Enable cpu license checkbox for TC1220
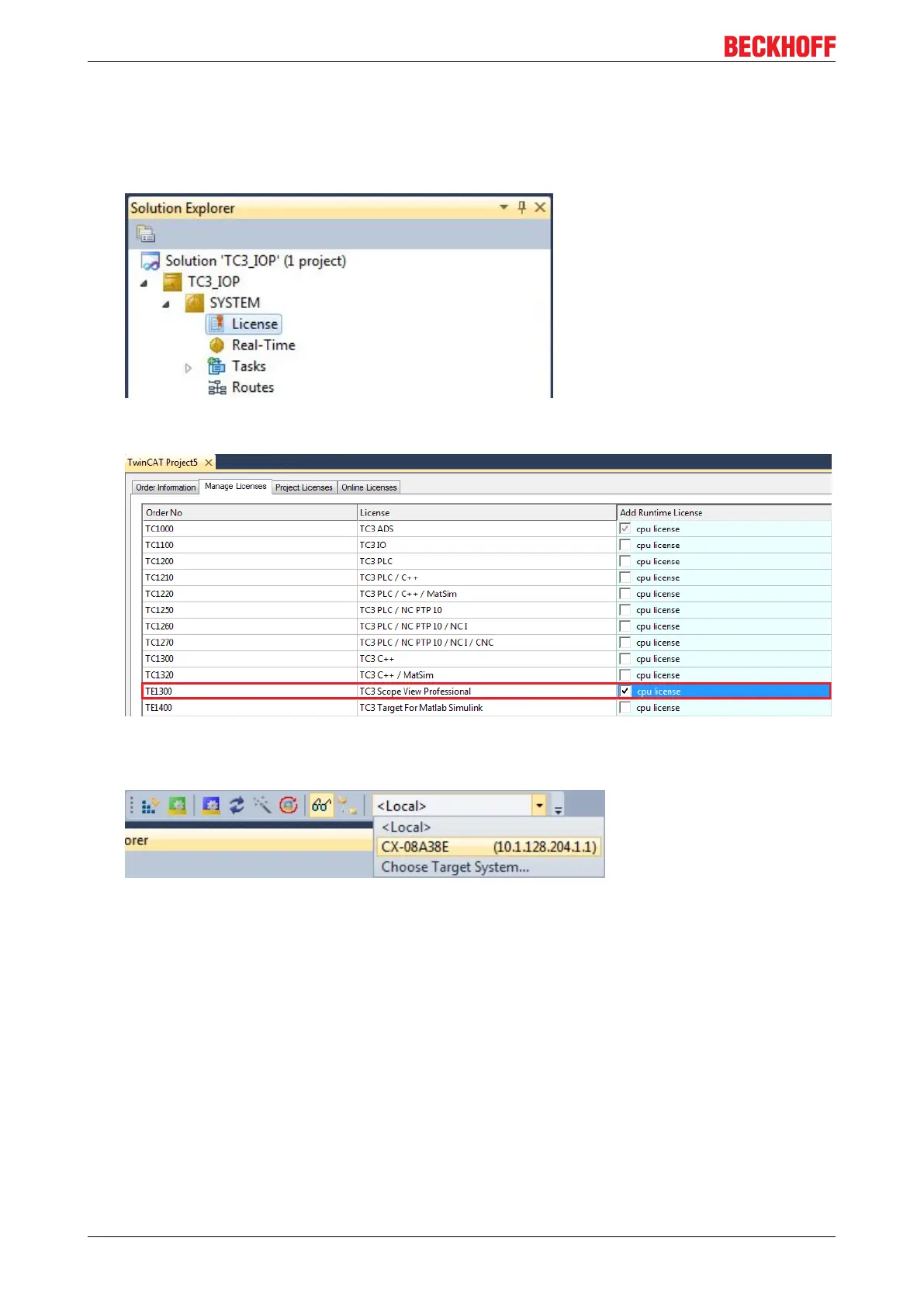This screenshot has height=1307, width=924. tap(625, 594)
